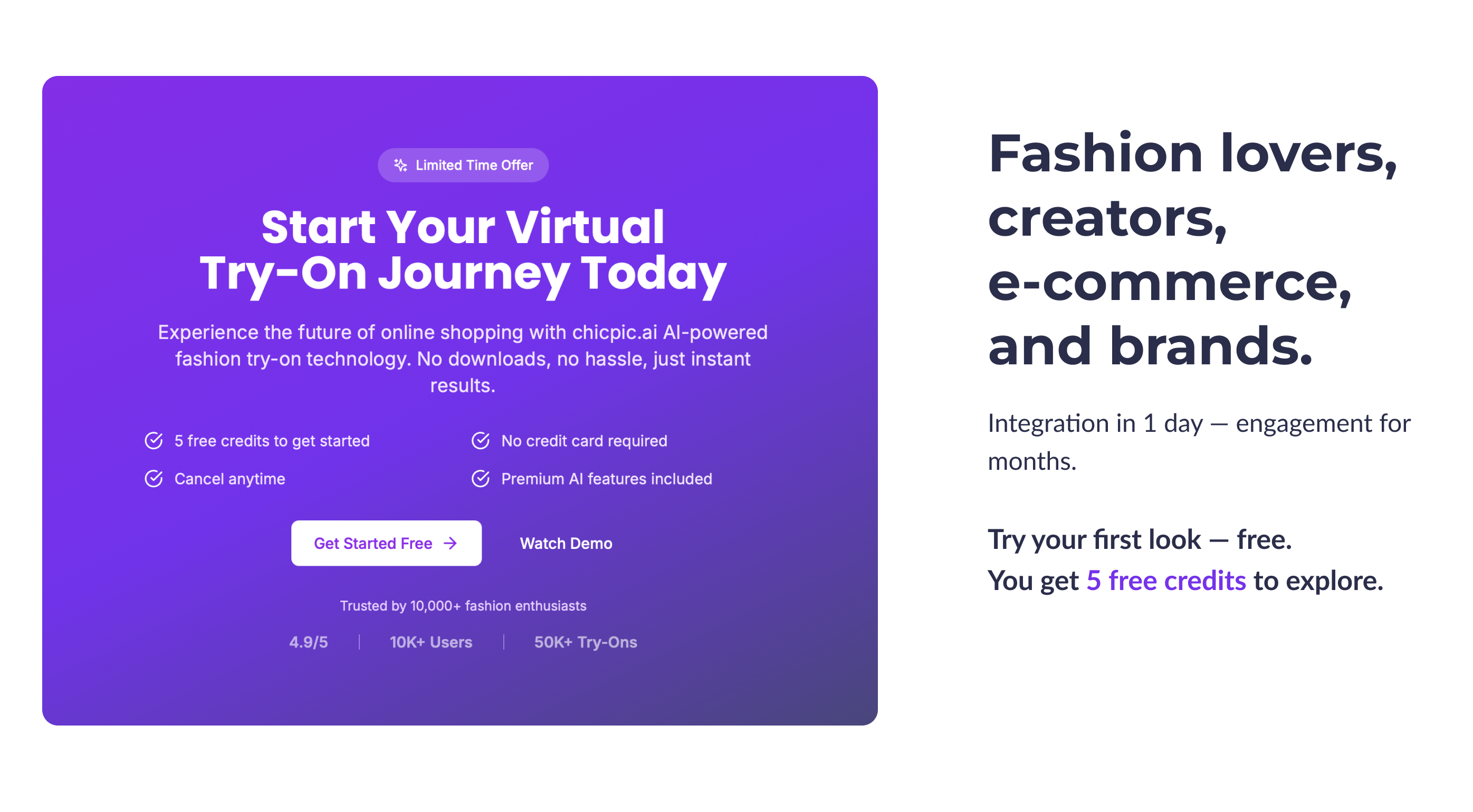Click the checkmark beside '5 free credits to get started'
Image resolution: width=1473 pixels, height=812 pixels.
point(154,440)
